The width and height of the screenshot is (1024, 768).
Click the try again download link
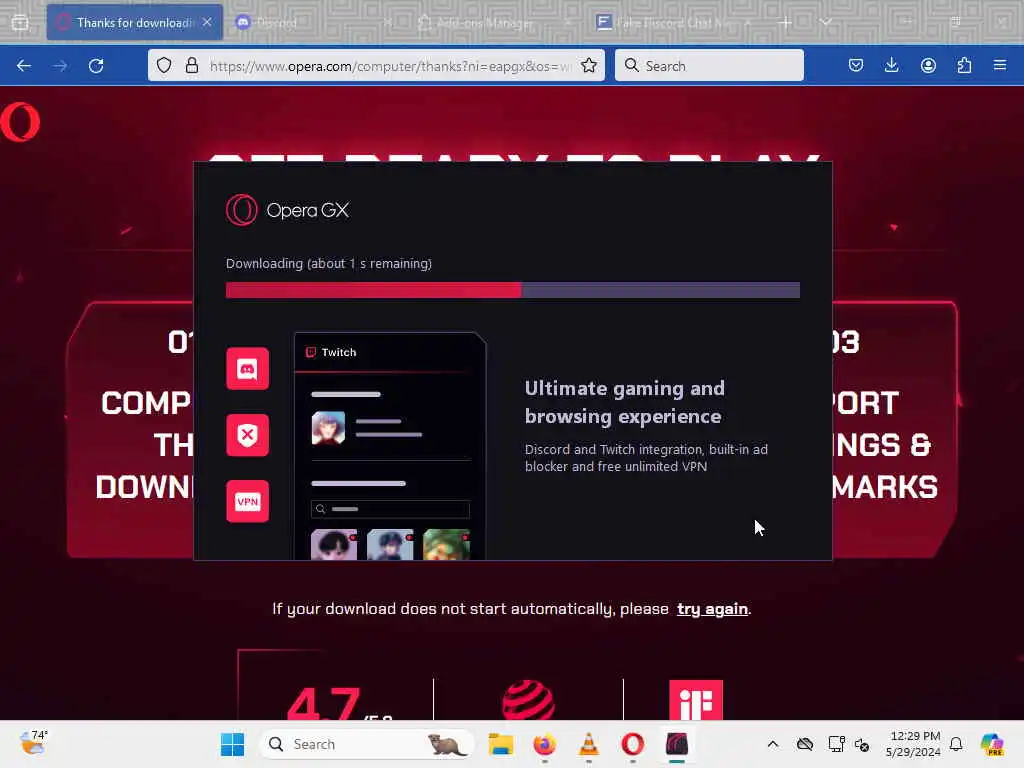pyautogui.click(x=712, y=609)
